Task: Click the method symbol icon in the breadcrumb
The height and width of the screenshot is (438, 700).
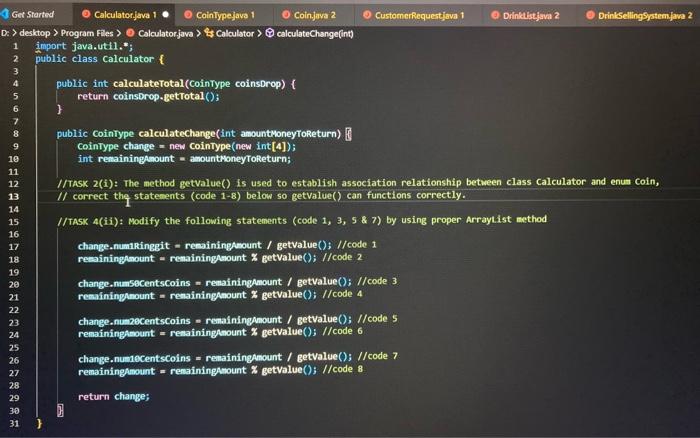Action: [x=270, y=33]
